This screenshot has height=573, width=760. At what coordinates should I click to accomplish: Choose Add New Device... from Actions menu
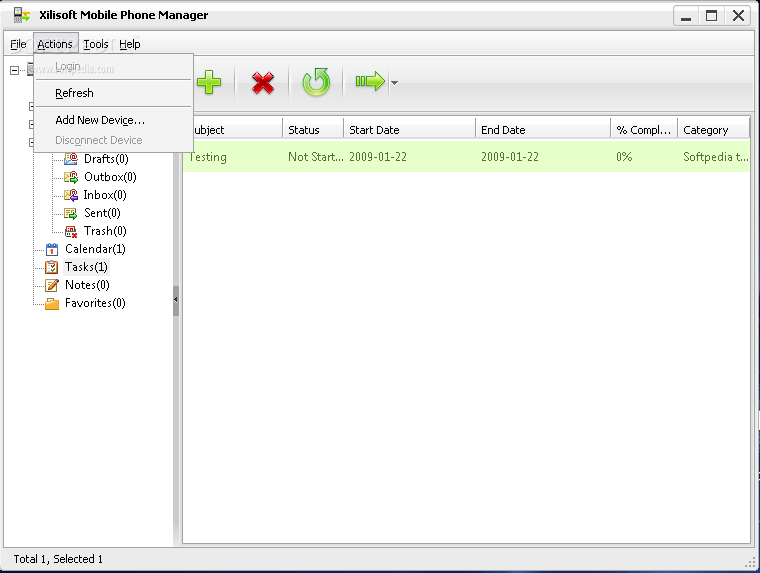click(x=113, y=120)
